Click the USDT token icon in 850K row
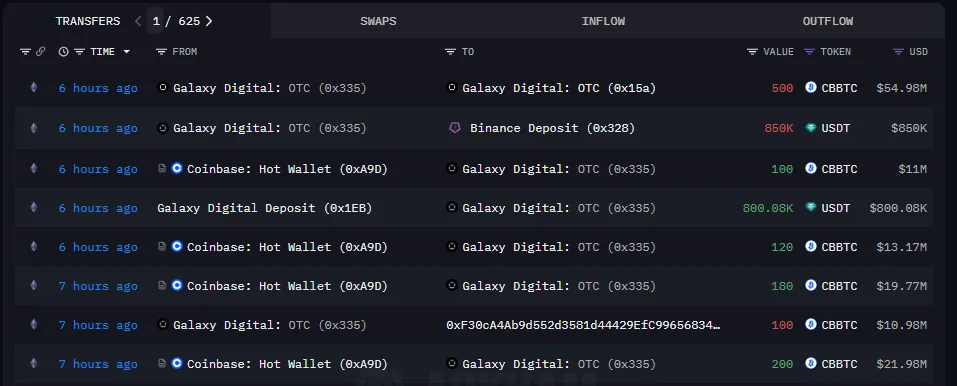Viewport: 957px width, 386px height. click(811, 128)
